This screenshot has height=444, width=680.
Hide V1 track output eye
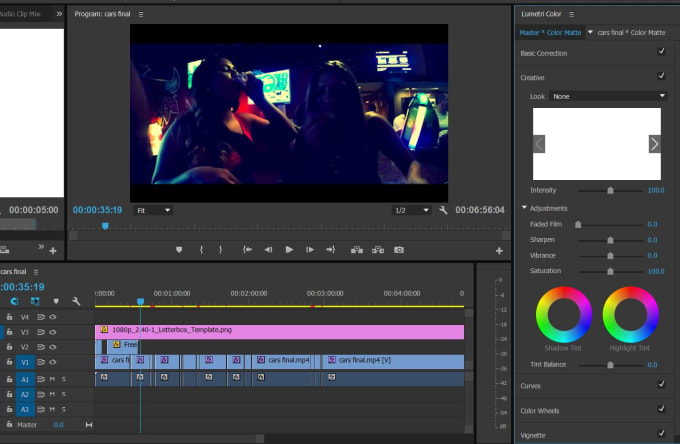tap(53, 362)
